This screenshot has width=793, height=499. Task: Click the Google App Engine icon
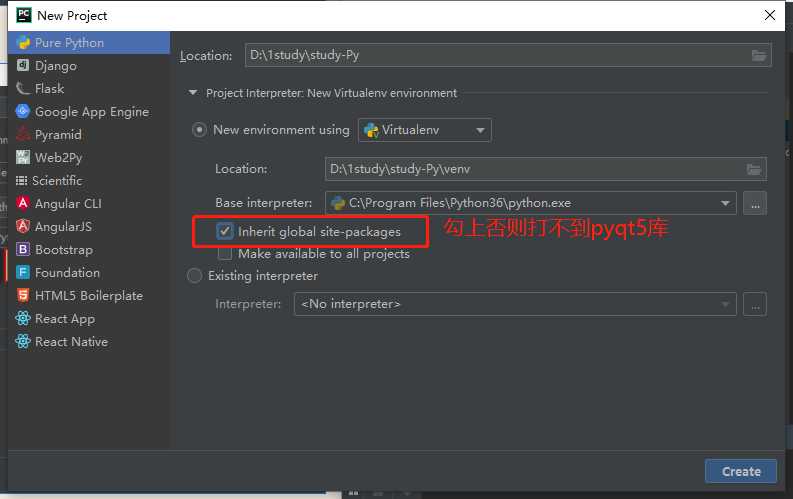(23, 111)
